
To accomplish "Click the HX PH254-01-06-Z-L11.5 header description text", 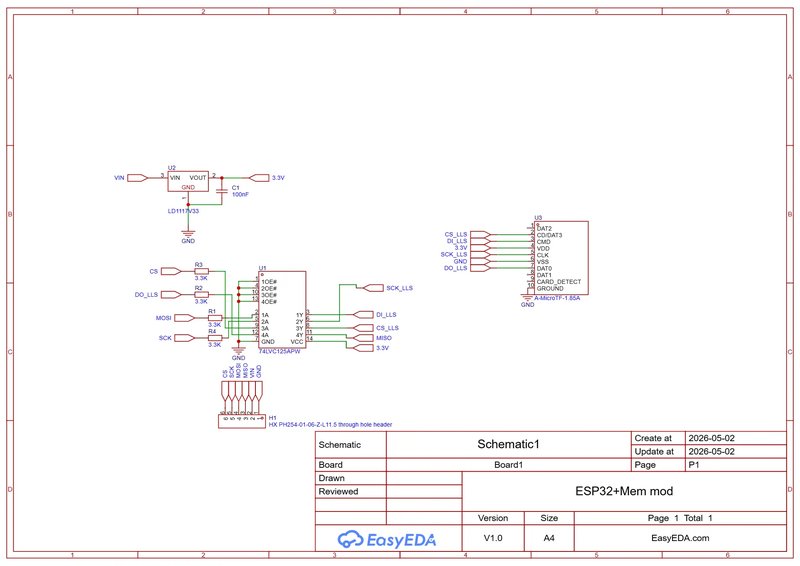I will click(x=330, y=425).
